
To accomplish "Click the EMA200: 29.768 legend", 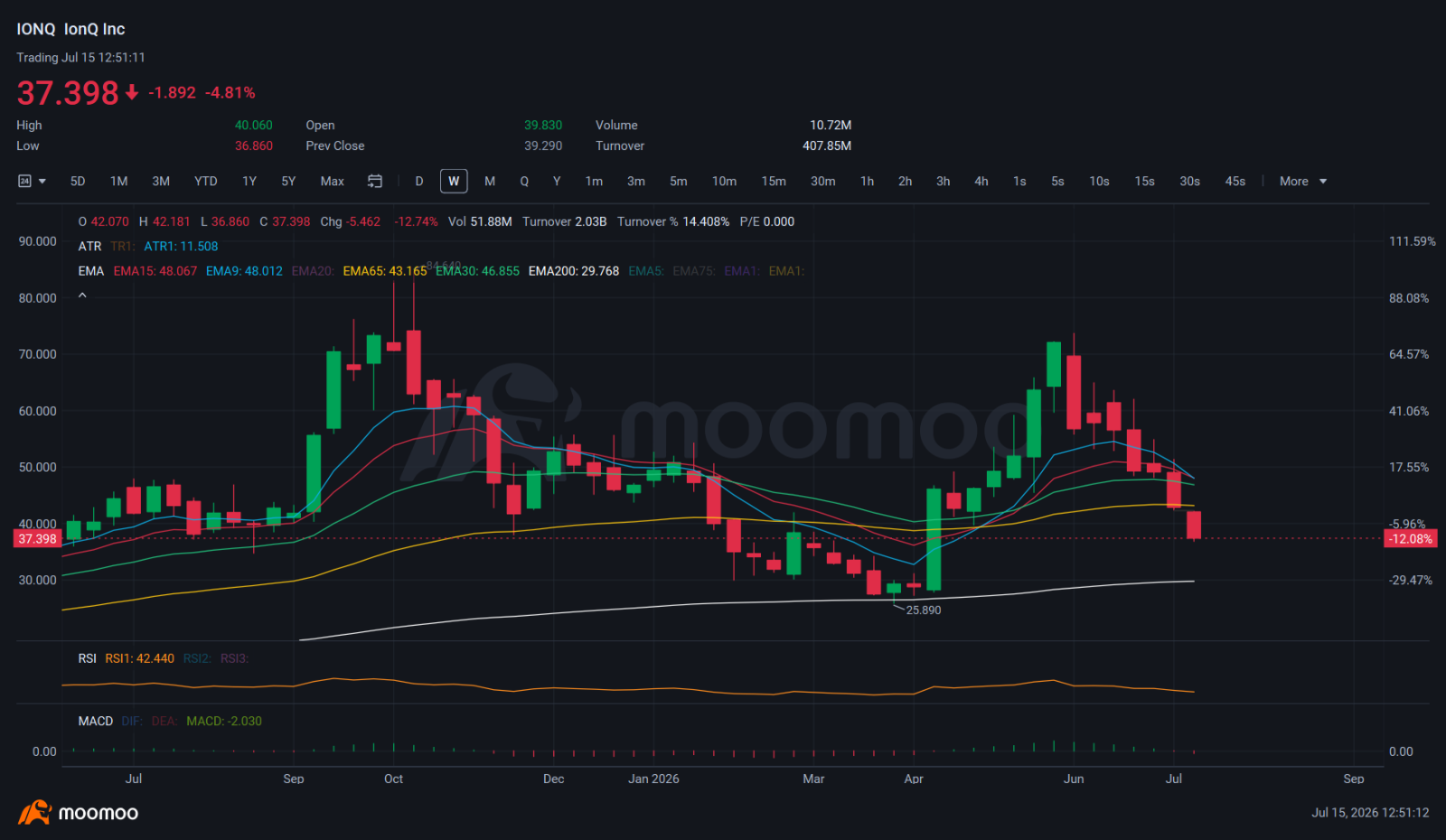I will pos(574,271).
